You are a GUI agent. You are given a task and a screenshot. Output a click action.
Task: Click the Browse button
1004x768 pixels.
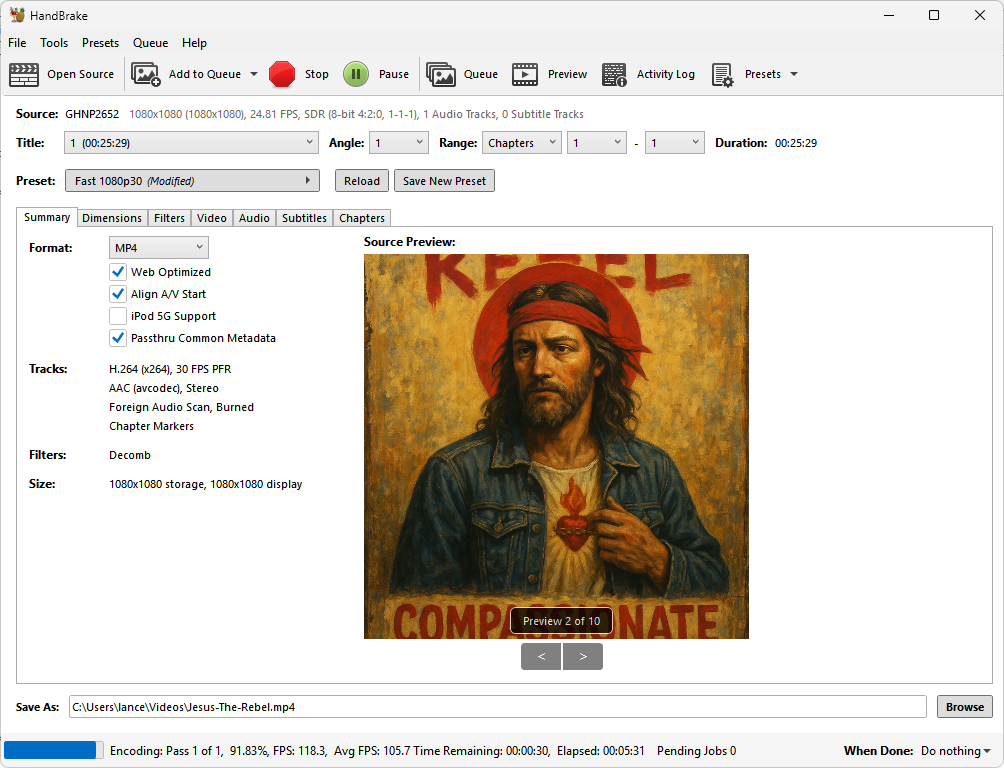point(964,707)
